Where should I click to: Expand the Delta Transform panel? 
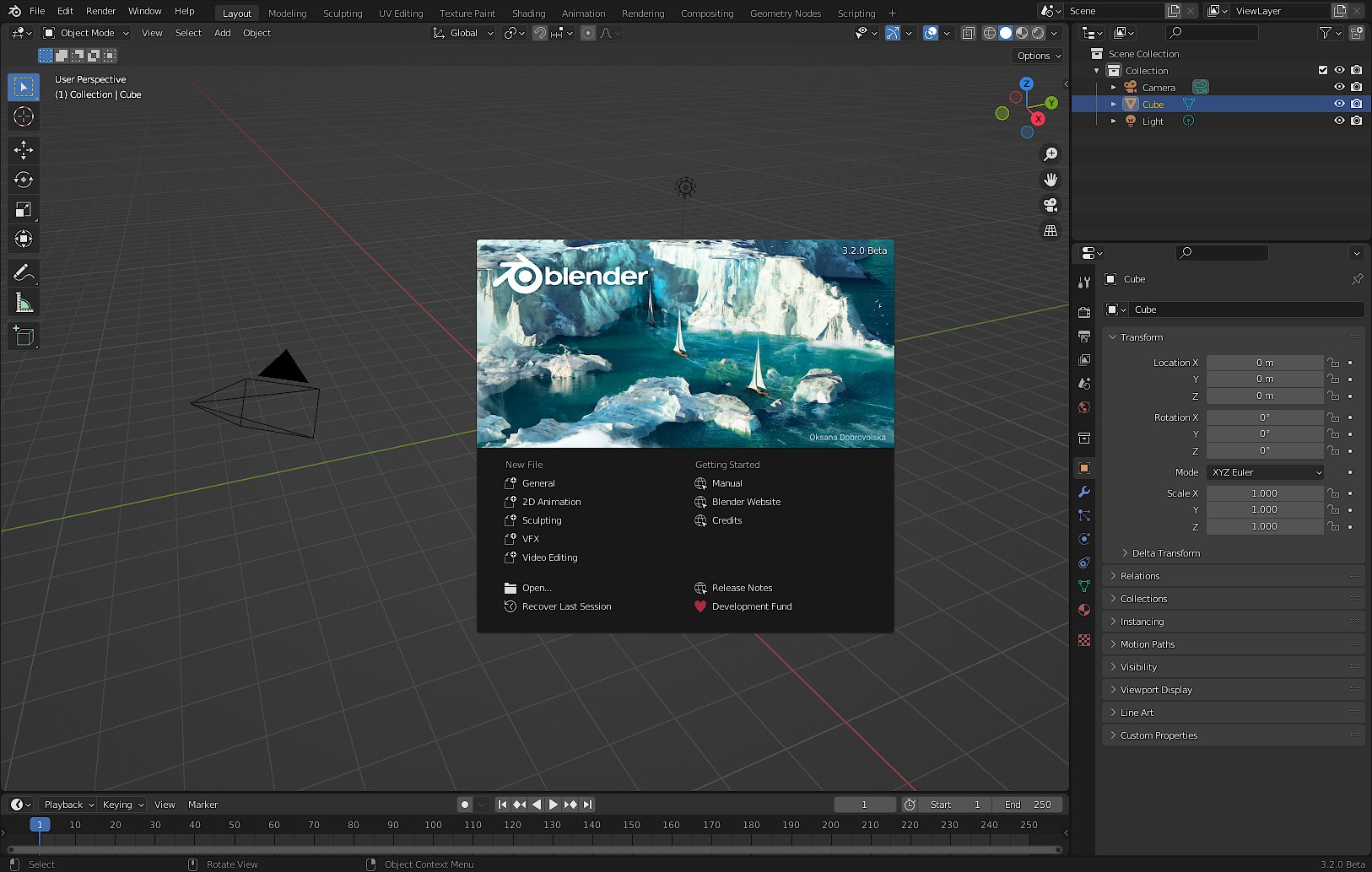click(1167, 552)
